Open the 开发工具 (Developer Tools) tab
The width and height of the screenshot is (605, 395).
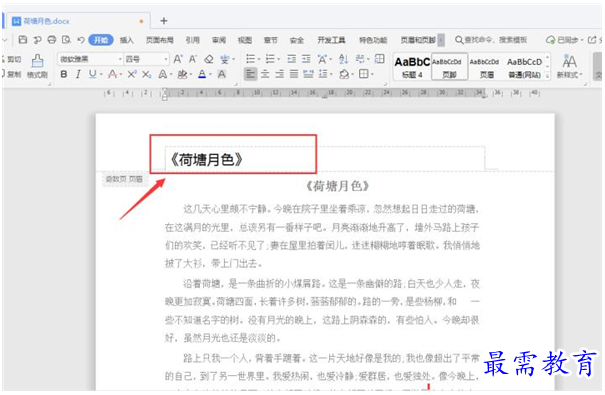(x=331, y=40)
